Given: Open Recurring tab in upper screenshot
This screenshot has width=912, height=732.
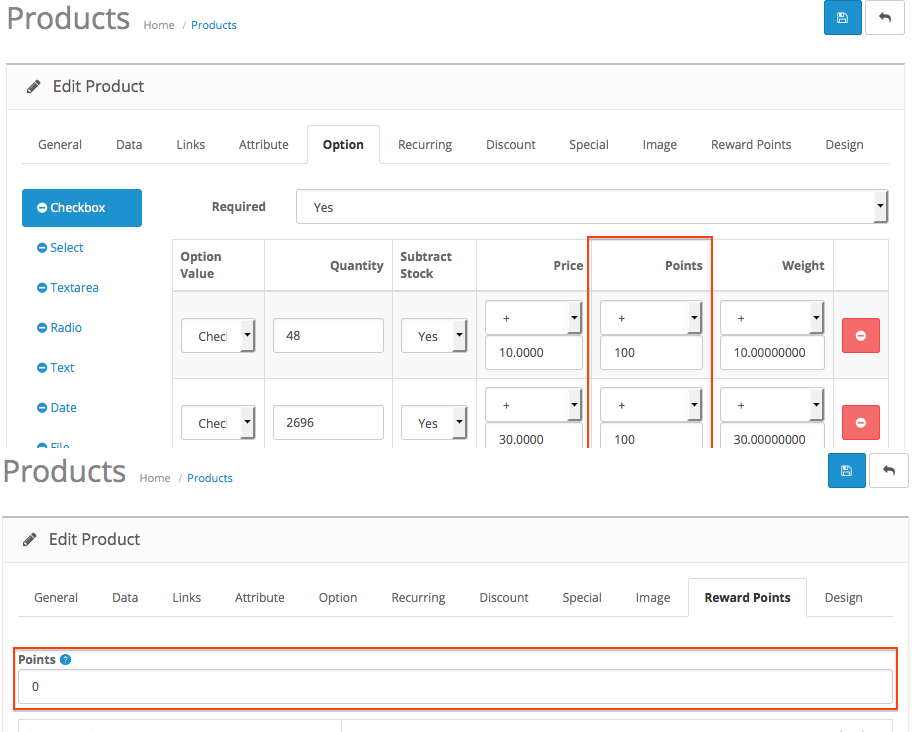Looking at the screenshot, I should click(x=425, y=145).
